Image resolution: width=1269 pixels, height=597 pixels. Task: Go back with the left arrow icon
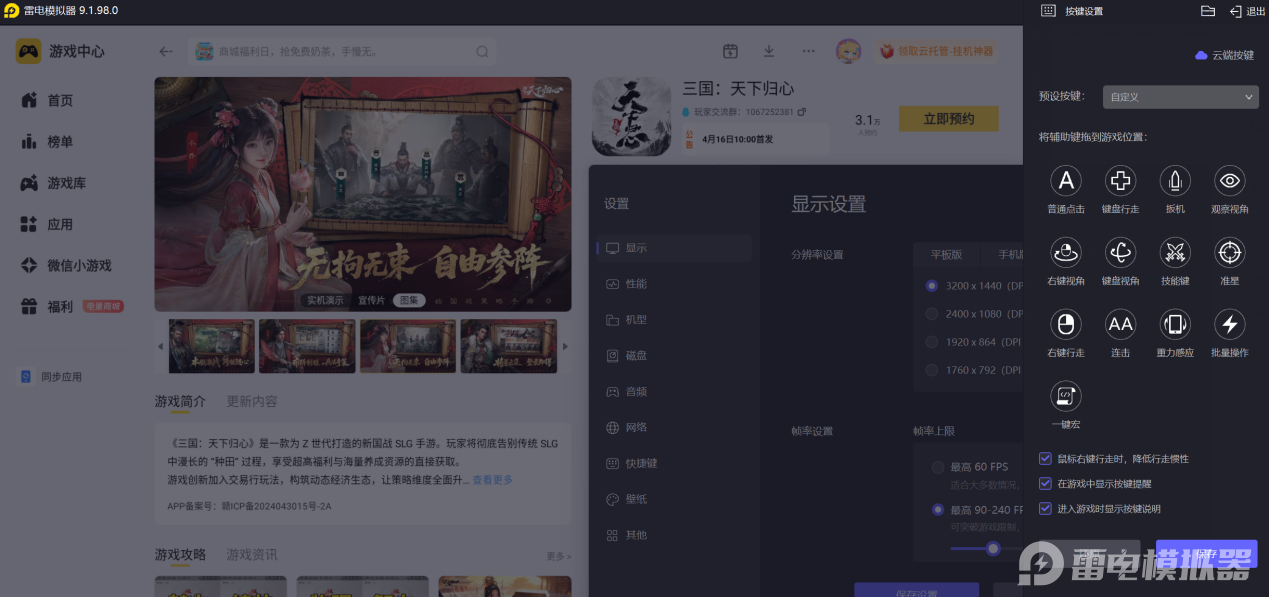tap(166, 52)
